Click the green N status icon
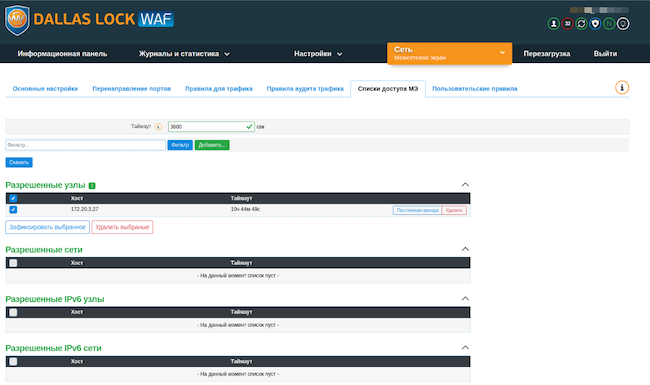Screen dimensions: 650x385 click(609, 24)
